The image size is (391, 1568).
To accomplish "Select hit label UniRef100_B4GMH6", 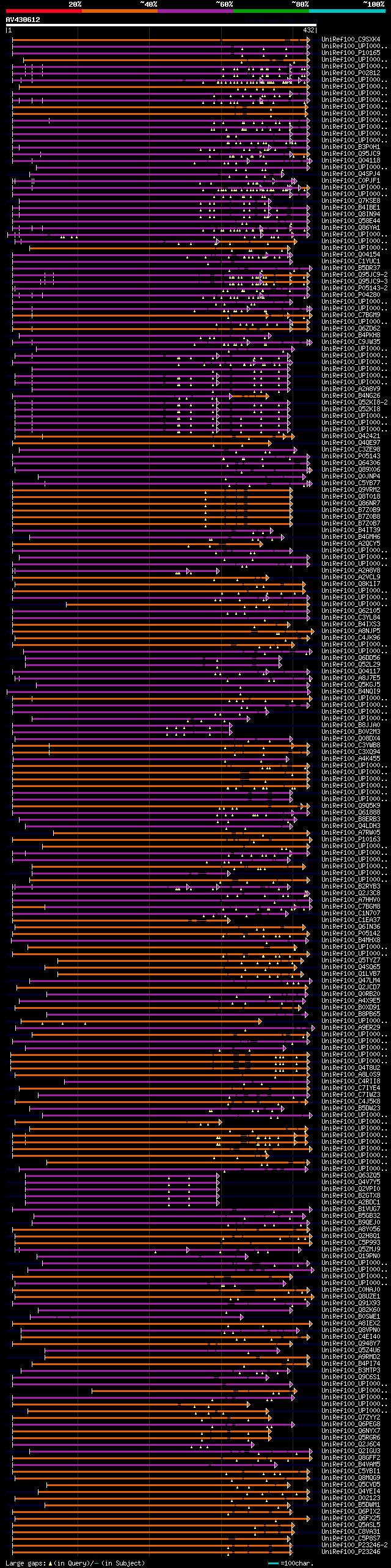I will (351, 537).
